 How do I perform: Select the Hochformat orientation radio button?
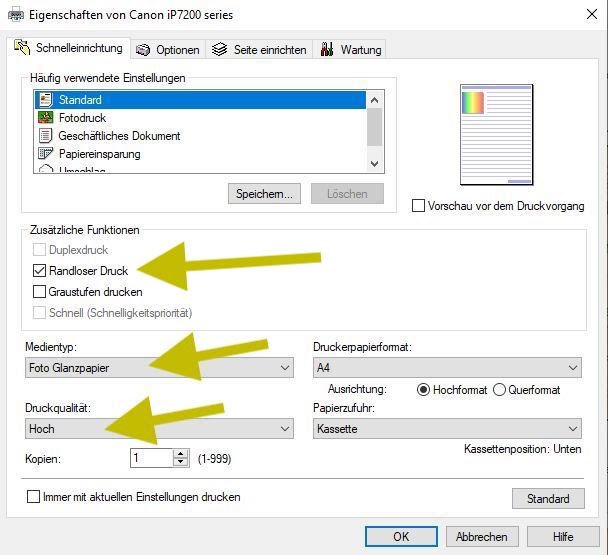pyautogui.click(x=423, y=389)
